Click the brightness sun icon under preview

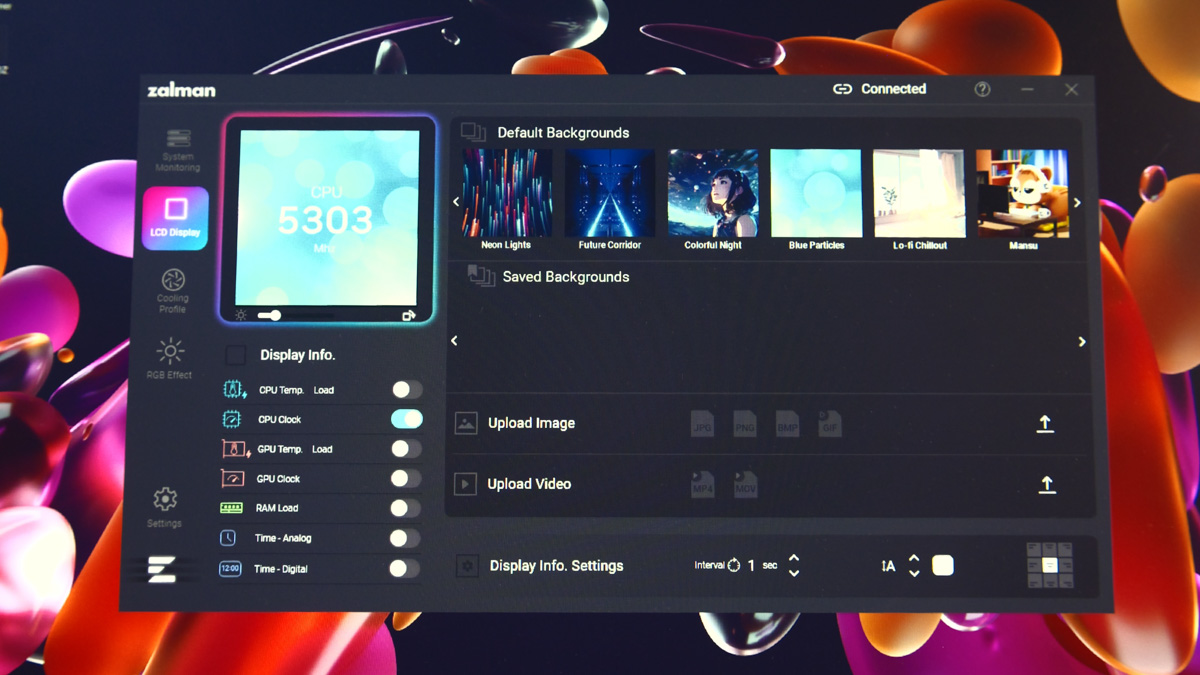[241, 316]
